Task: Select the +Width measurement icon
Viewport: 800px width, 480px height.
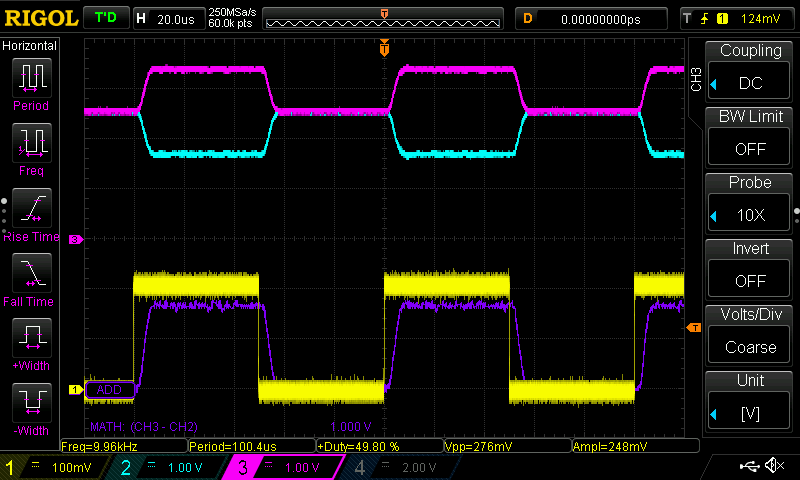Action: tap(32, 338)
